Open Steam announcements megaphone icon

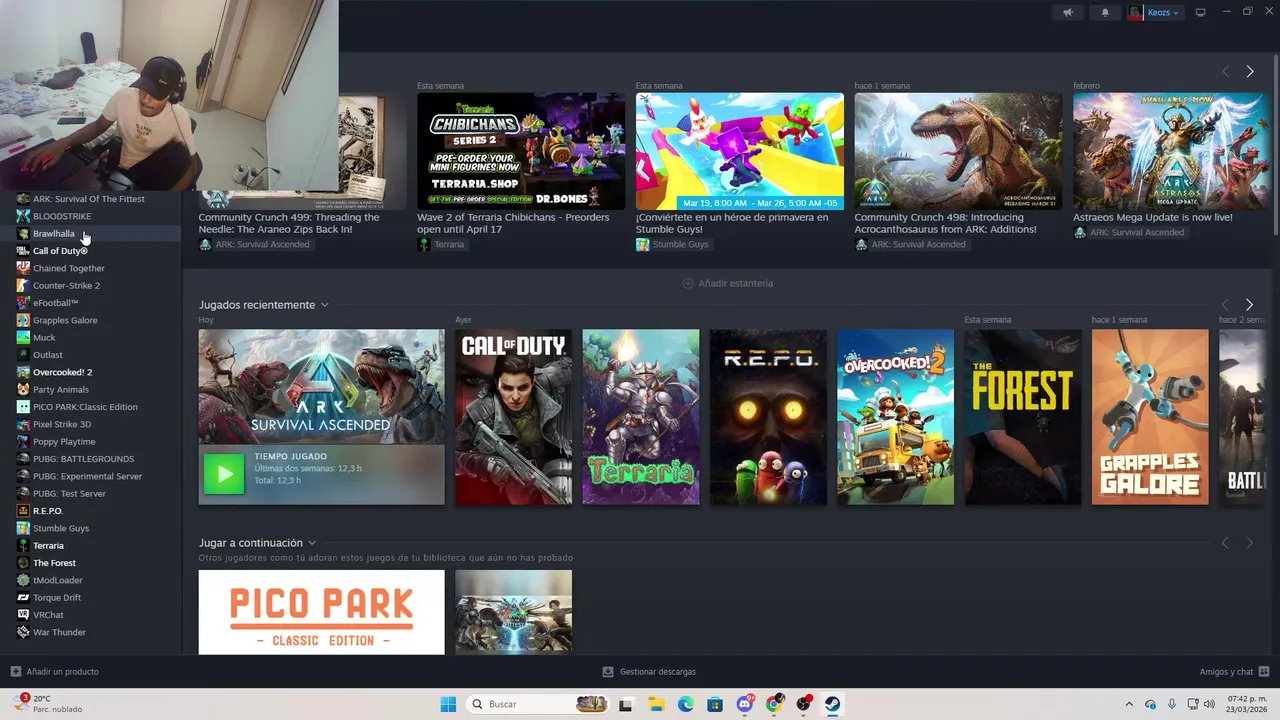(1068, 12)
